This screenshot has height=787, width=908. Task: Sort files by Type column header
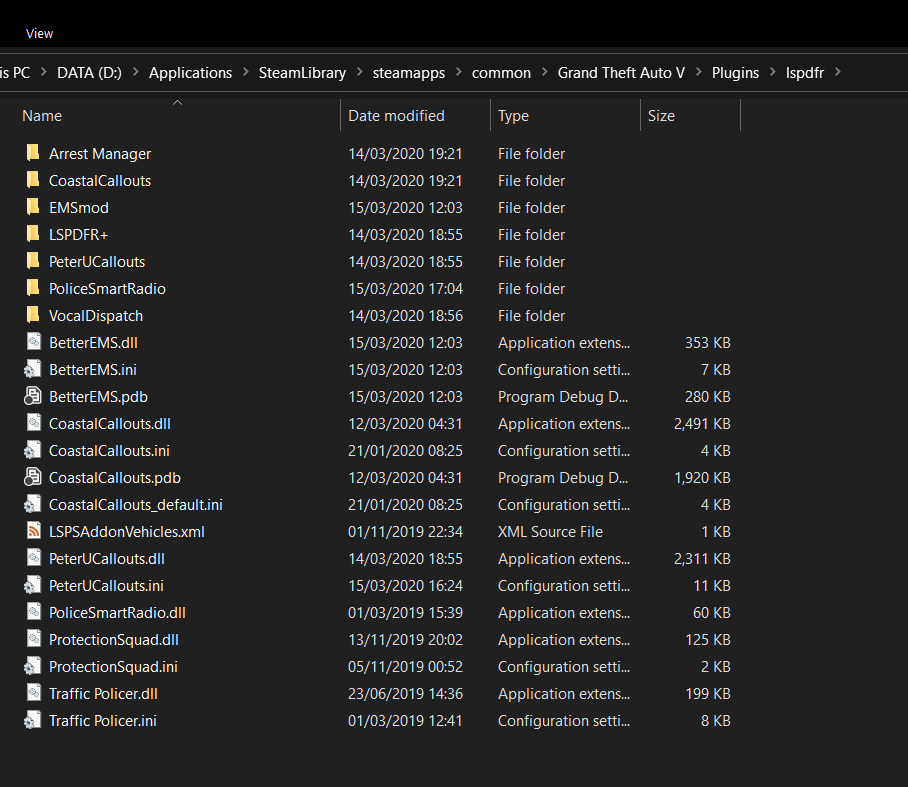point(513,116)
